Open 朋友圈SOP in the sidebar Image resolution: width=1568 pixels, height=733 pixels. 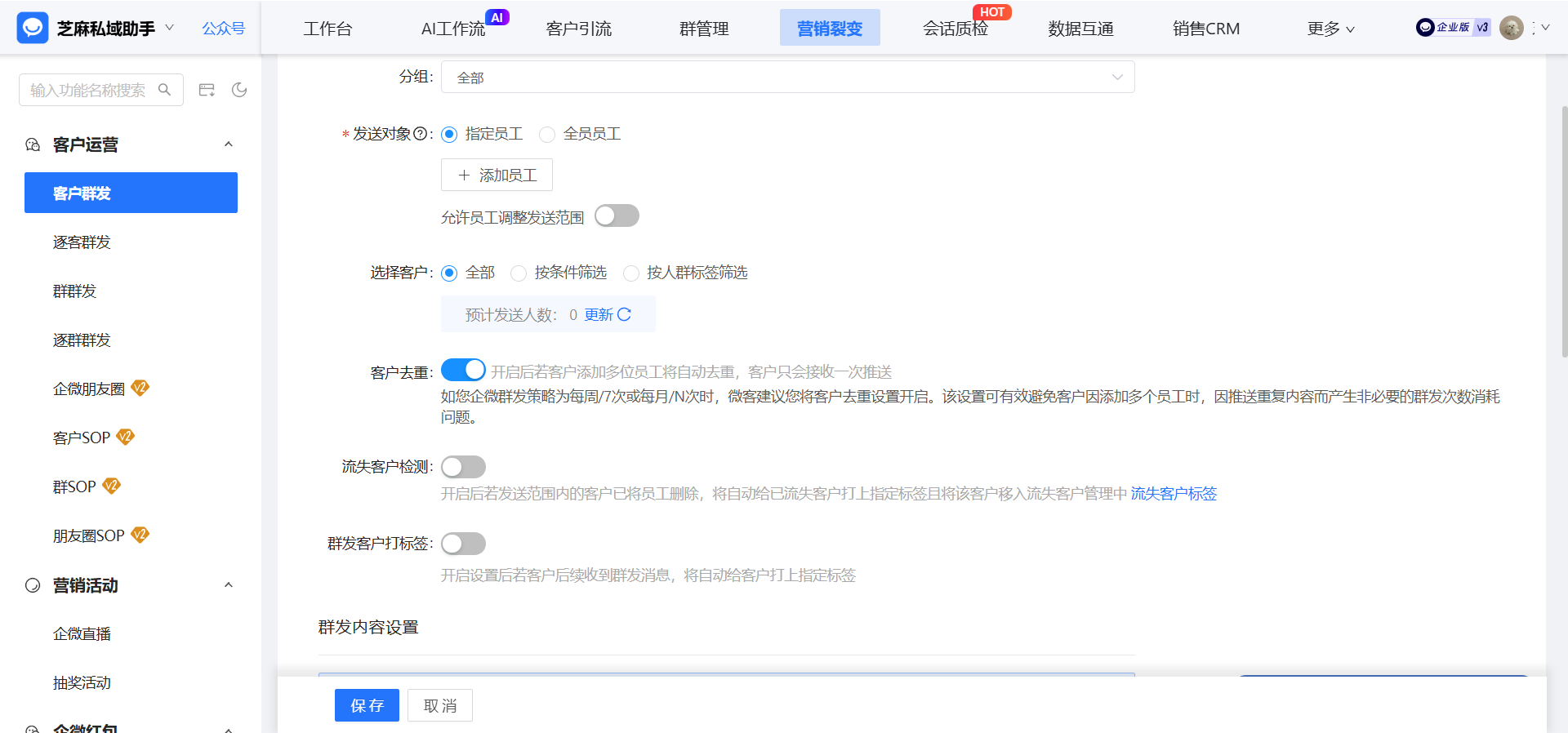coord(89,535)
